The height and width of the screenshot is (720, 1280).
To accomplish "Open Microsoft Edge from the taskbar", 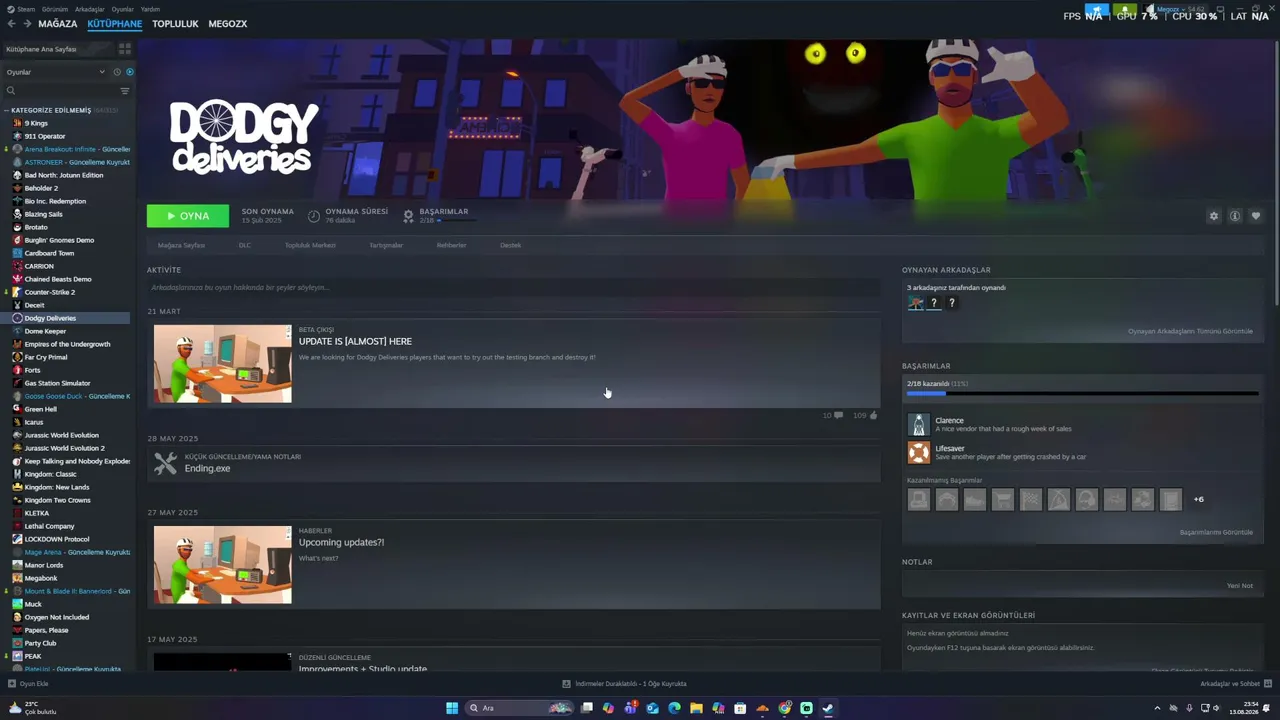I will [674, 708].
